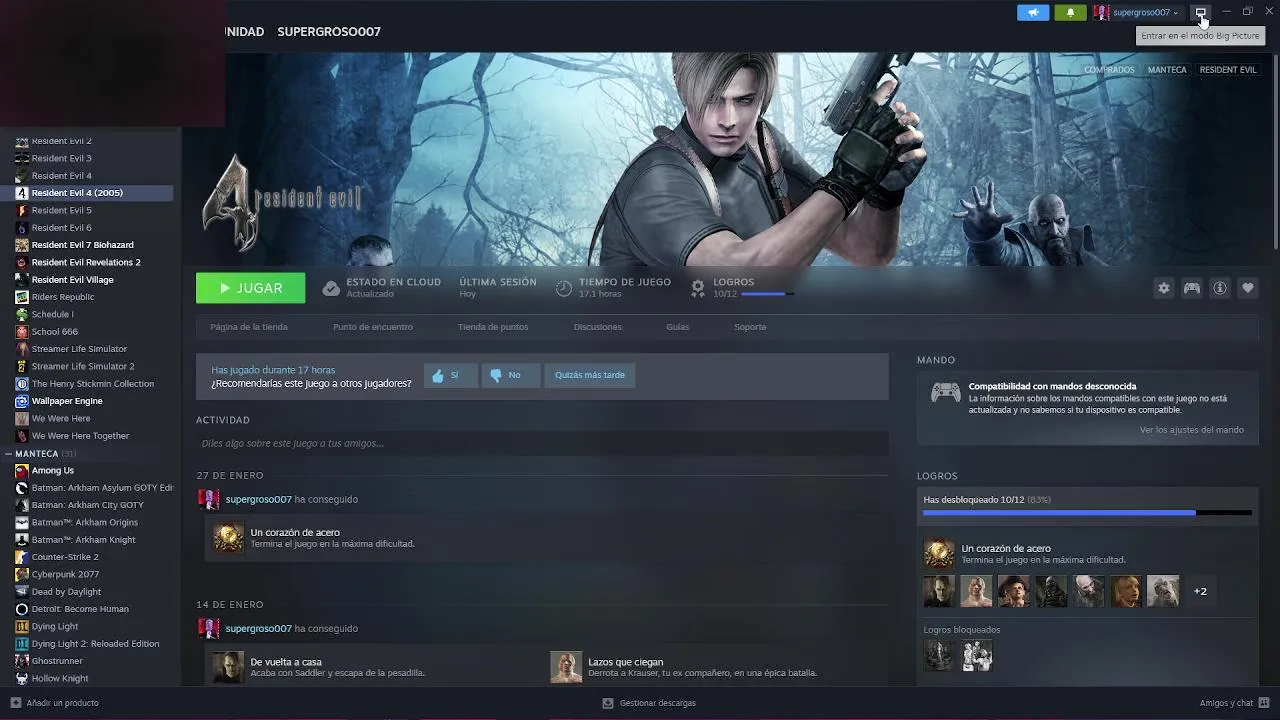Click the Wallpaper Engine icon in library

pos(22,401)
